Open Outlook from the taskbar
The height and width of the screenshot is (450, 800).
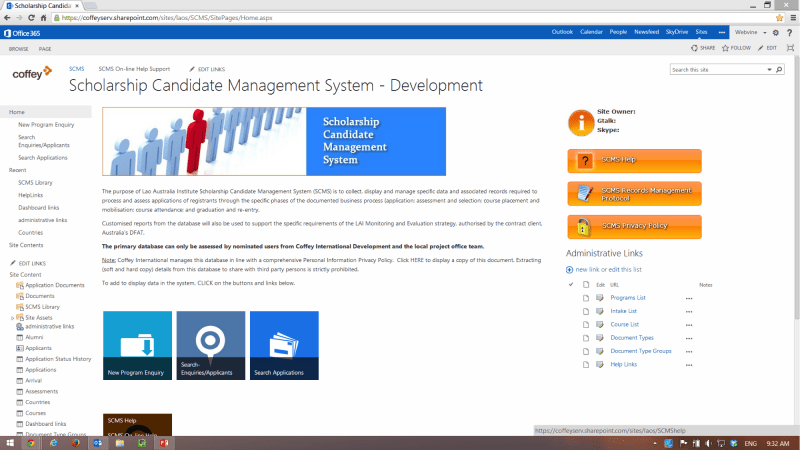[97, 443]
